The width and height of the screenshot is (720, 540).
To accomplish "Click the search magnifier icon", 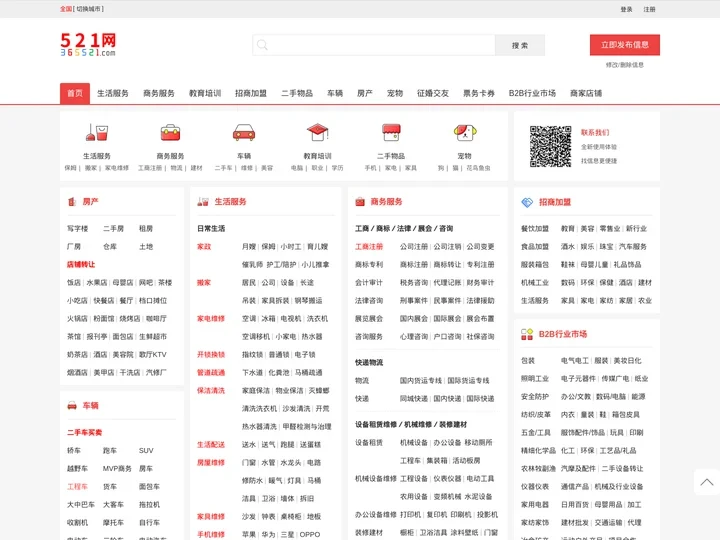I will click(x=262, y=45).
